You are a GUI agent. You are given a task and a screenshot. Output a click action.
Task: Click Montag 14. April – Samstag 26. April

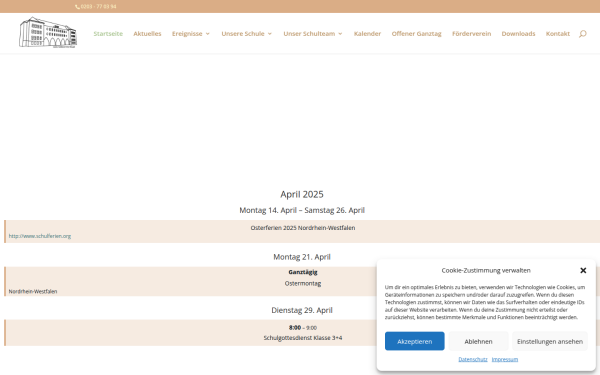[302, 210]
